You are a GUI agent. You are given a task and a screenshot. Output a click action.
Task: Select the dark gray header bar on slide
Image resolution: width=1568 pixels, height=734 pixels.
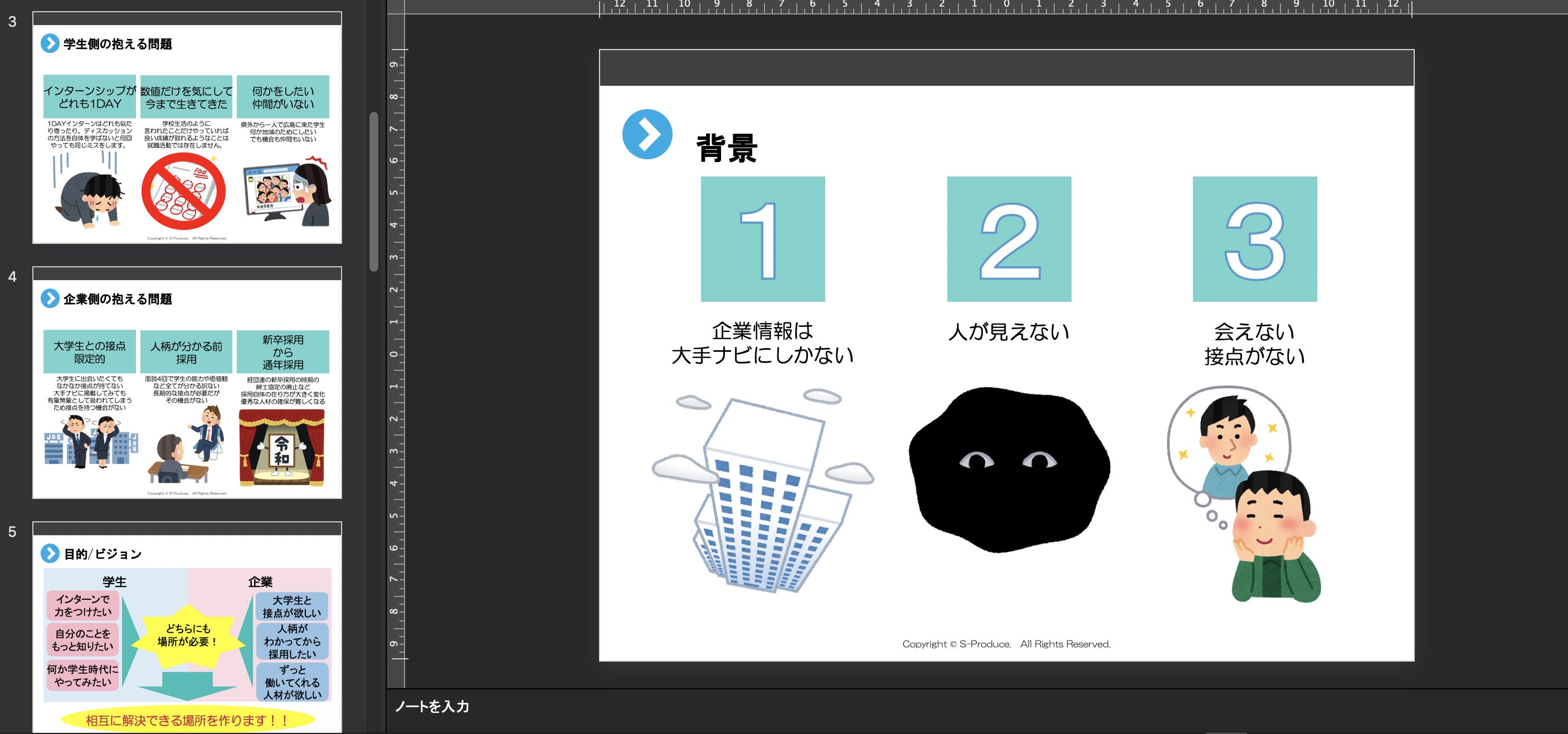[1006, 68]
